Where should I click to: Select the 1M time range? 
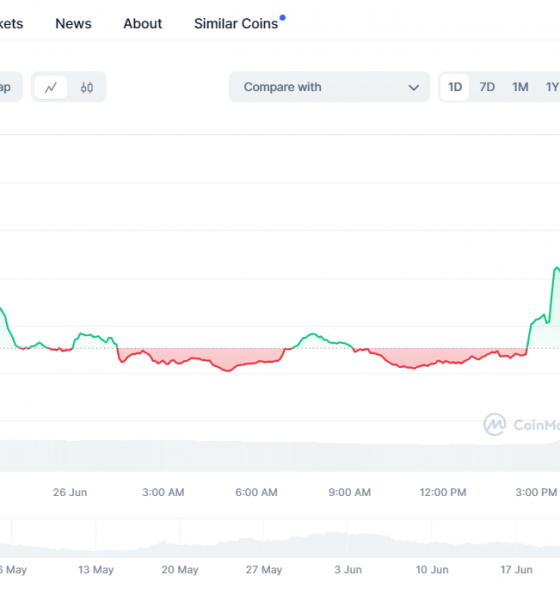[520, 87]
